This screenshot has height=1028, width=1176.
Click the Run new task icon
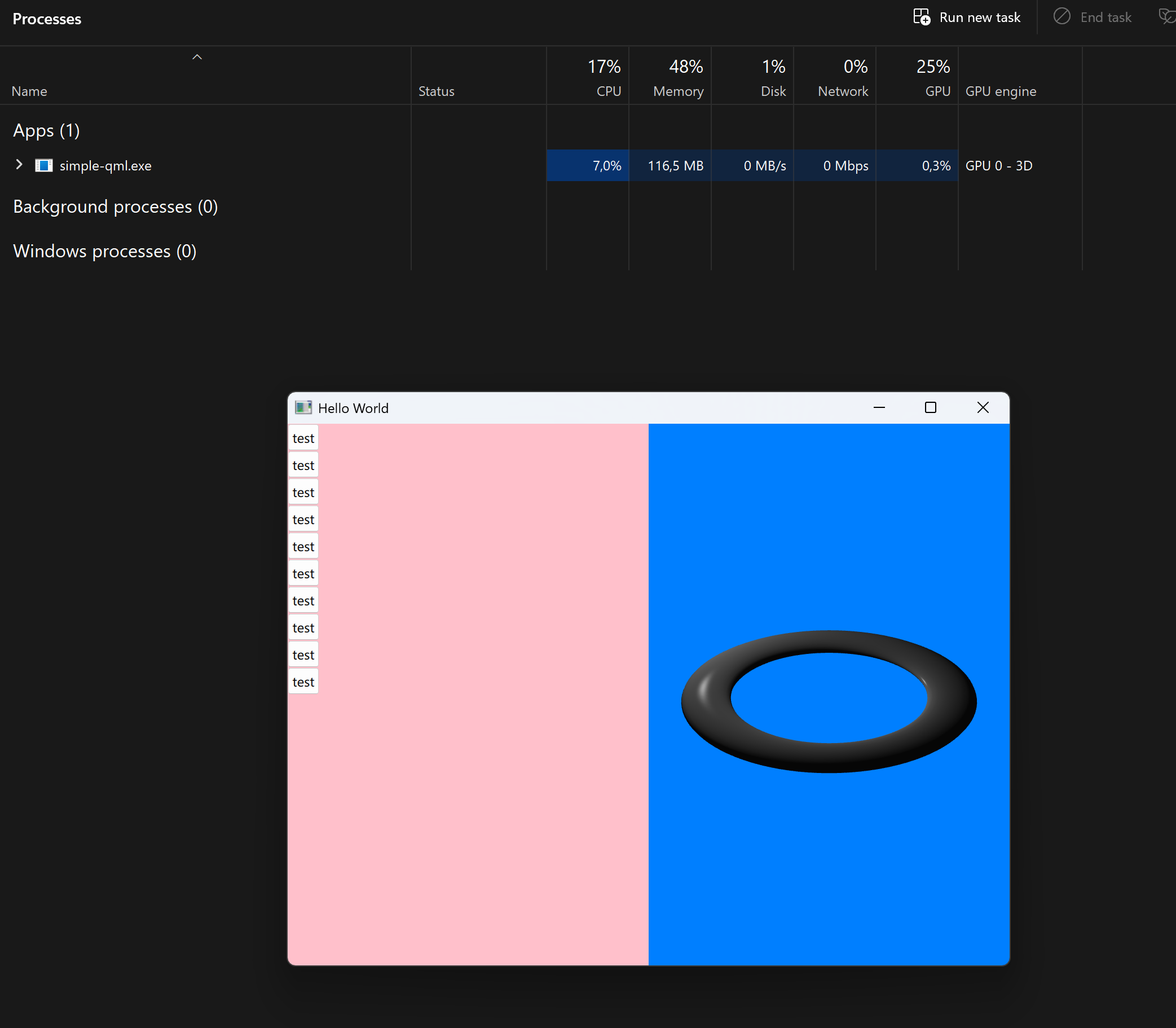[922, 16]
